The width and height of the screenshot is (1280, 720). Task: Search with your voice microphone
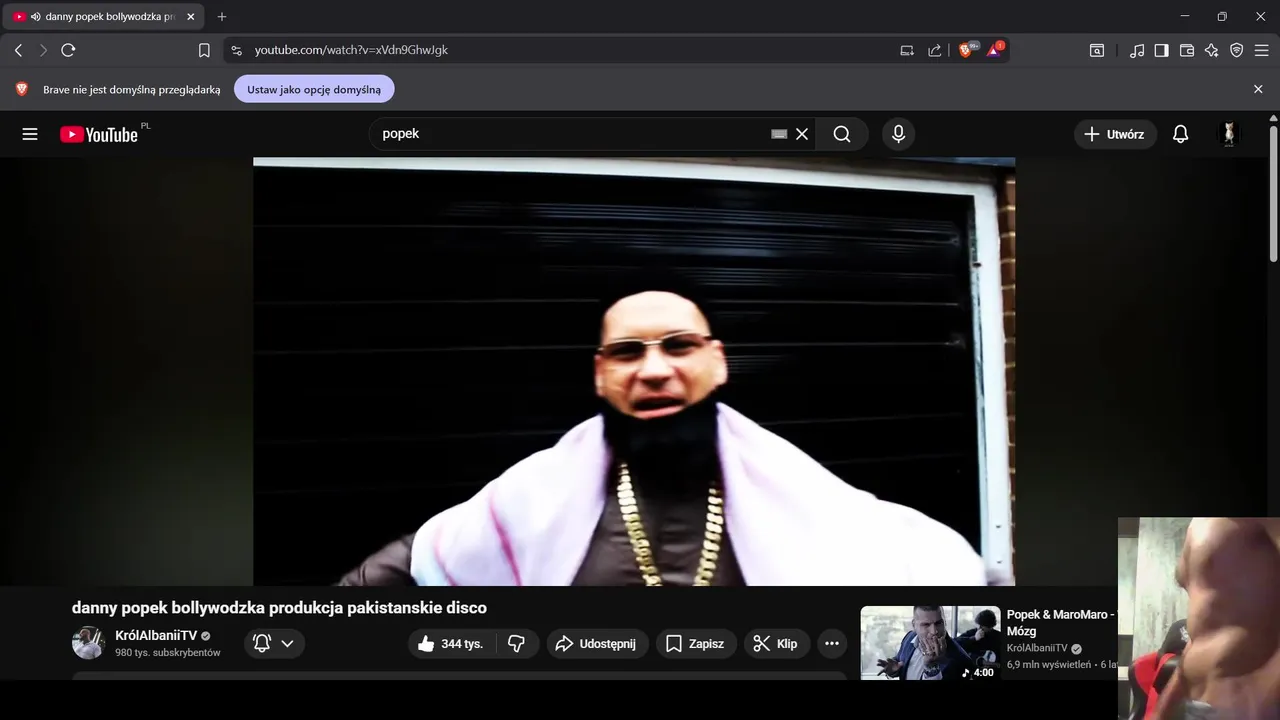898,134
